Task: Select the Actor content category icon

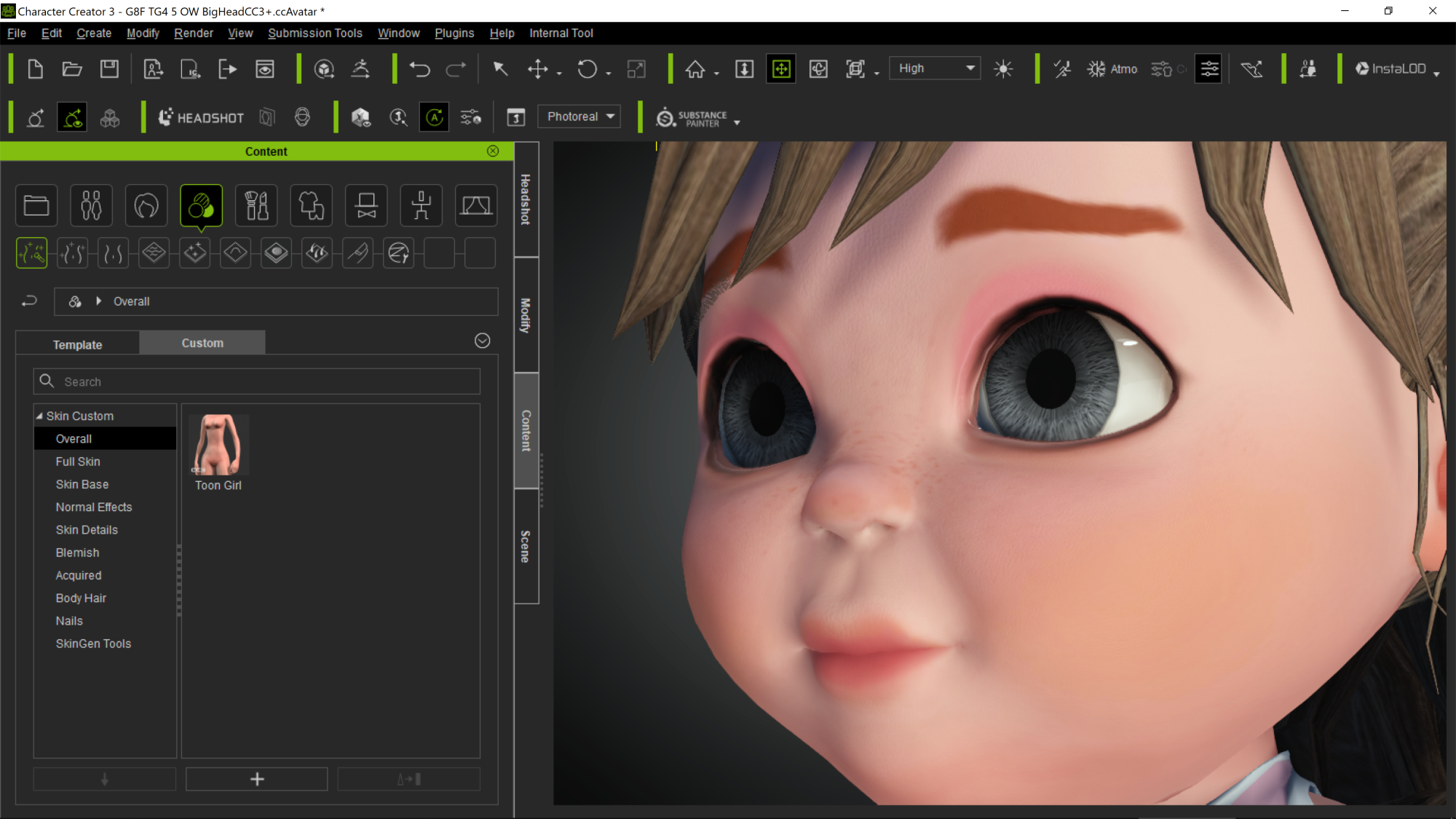Action: point(91,206)
